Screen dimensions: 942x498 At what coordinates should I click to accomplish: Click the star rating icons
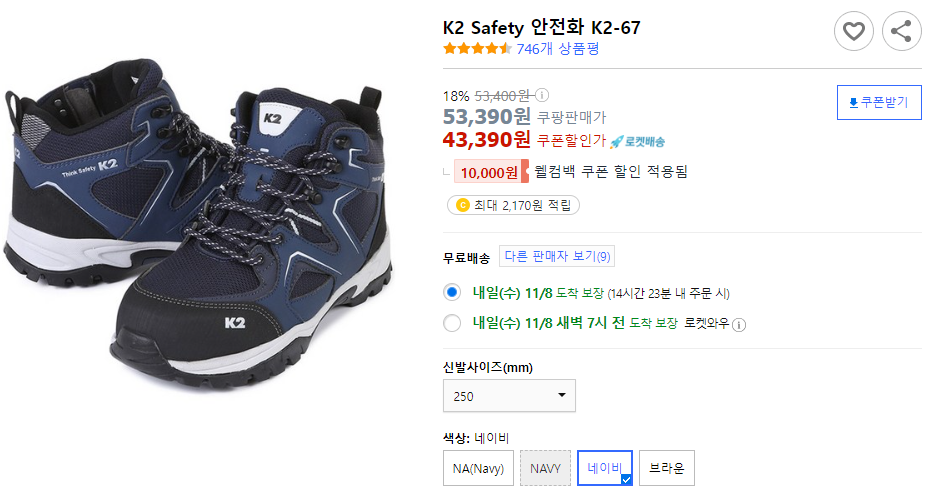(477, 49)
